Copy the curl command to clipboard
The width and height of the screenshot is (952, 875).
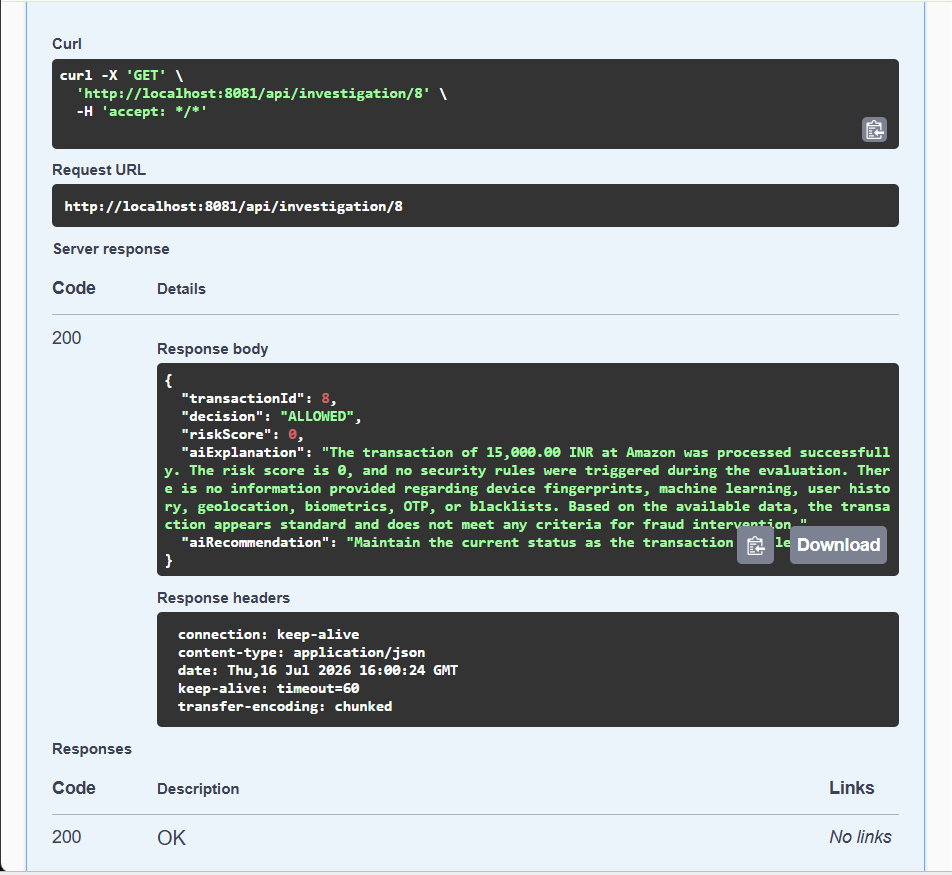pyautogui.click(x=874, y=130)
